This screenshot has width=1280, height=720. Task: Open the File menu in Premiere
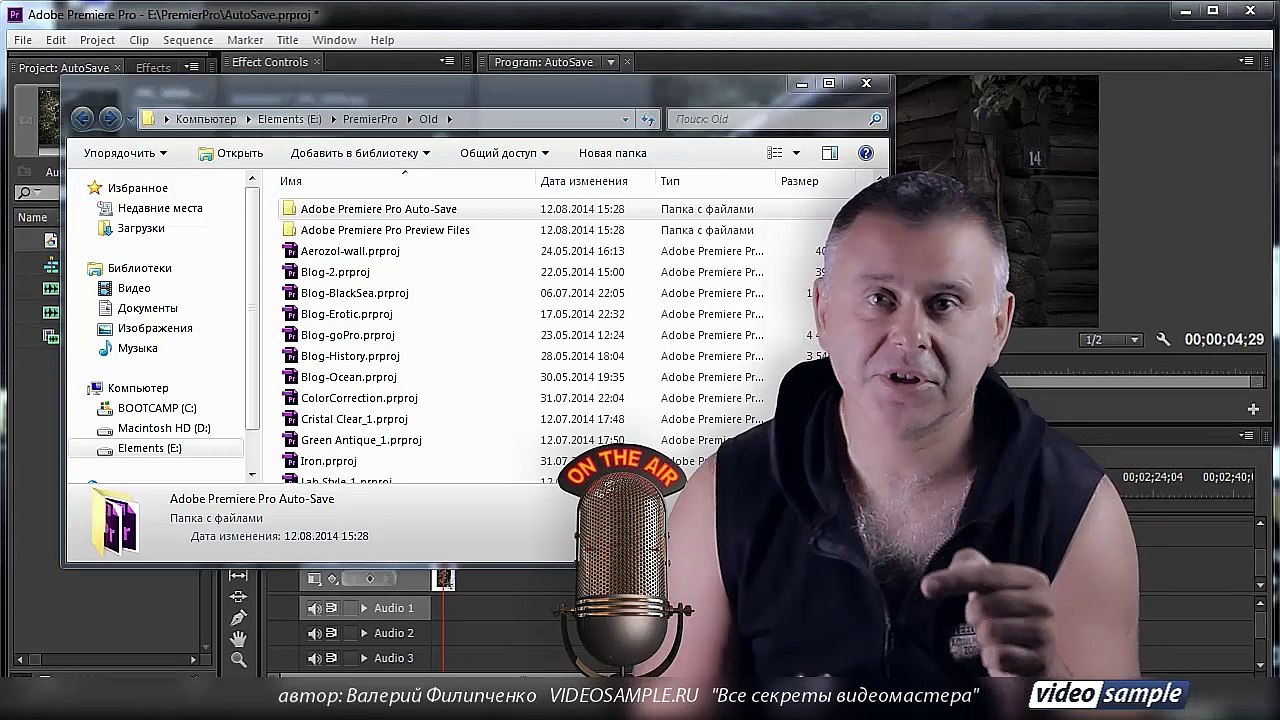pyautogui.click(x=23, y=40)
